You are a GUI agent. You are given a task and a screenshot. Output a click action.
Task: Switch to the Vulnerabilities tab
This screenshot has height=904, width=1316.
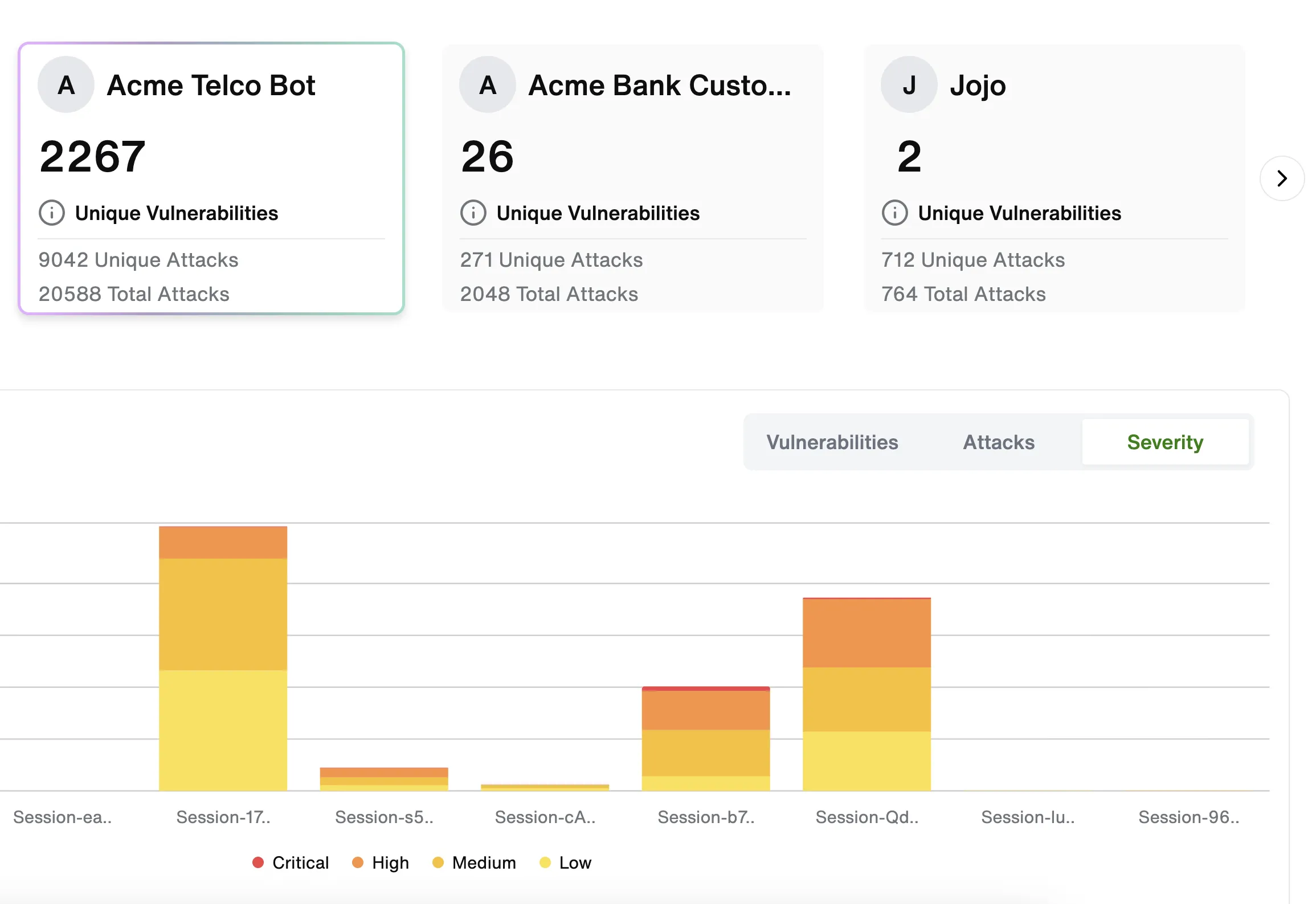click(x=832, y=442)
